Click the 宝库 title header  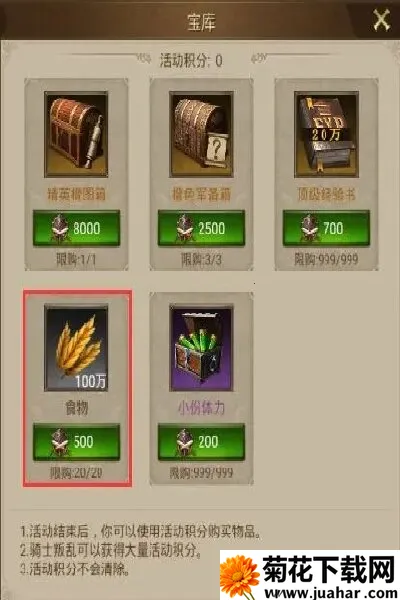[201, 22]
